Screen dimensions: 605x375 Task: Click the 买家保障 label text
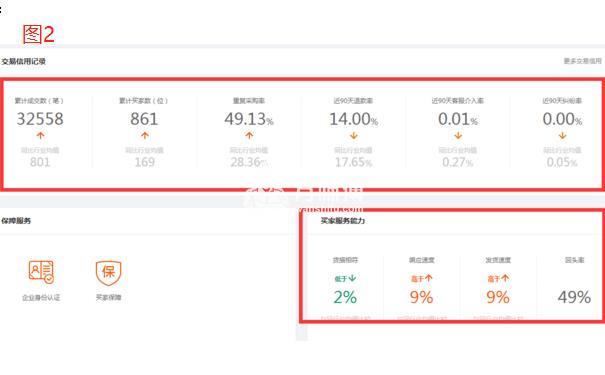[x=108, y=297]
